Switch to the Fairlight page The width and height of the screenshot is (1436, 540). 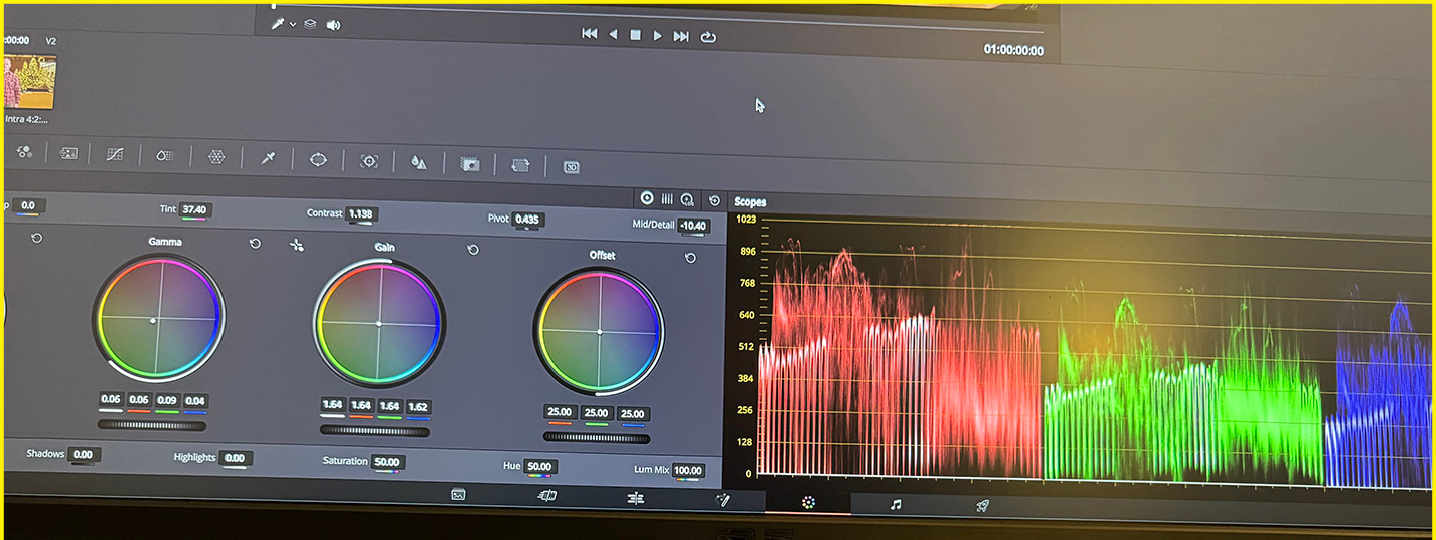(x=896, y=505)
